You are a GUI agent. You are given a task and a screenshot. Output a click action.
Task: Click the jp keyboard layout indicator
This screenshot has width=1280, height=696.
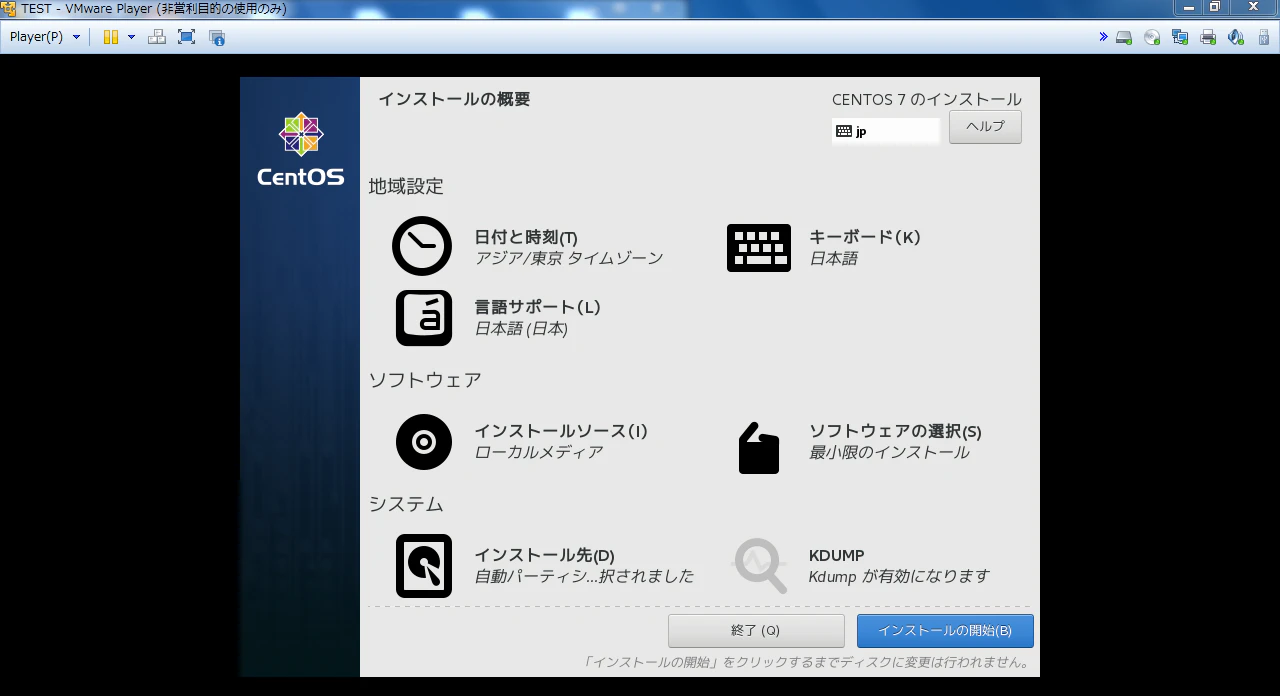tap(886, 131)
